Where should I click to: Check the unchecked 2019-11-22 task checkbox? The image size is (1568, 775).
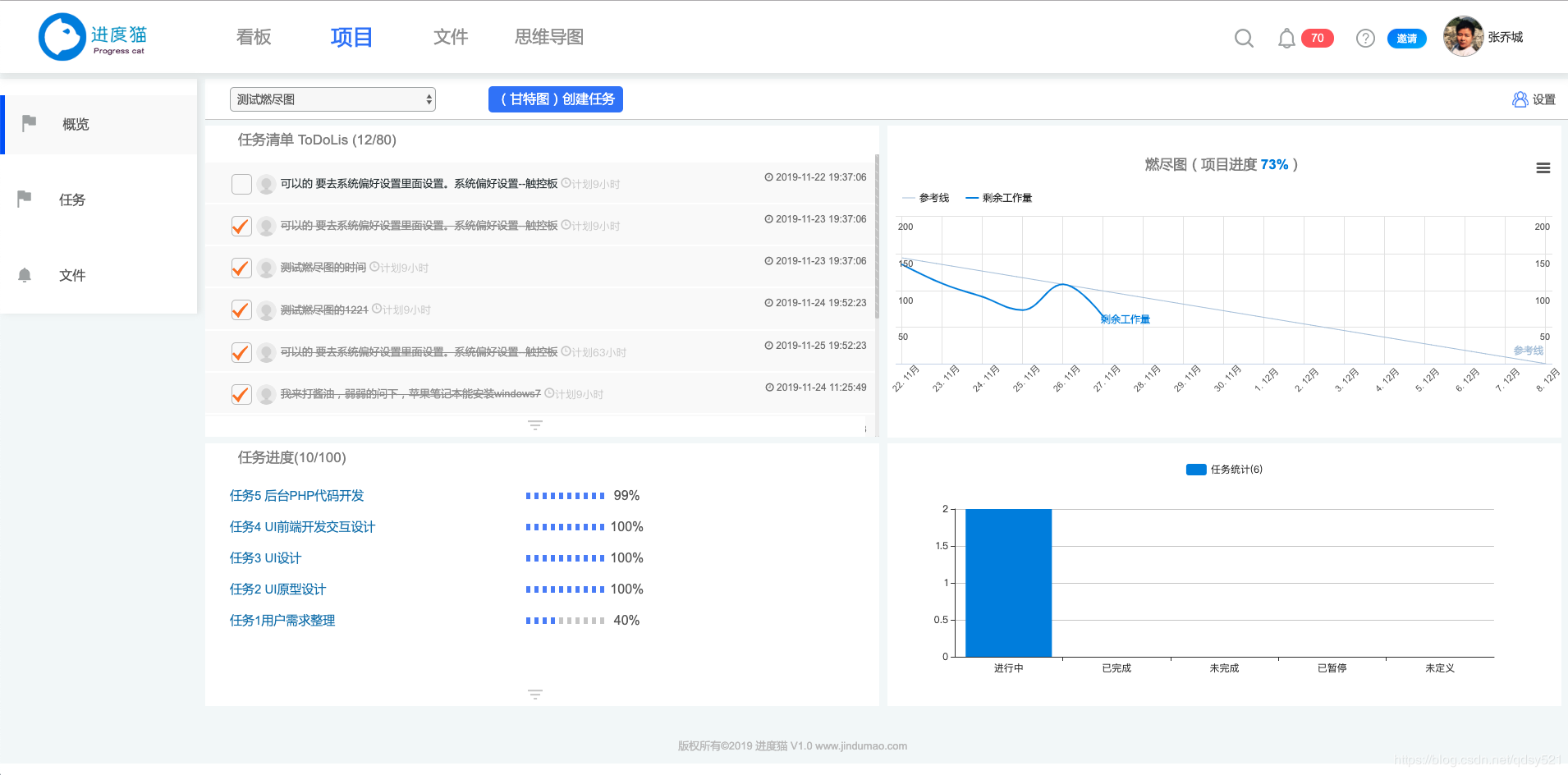tap(241, 184)
